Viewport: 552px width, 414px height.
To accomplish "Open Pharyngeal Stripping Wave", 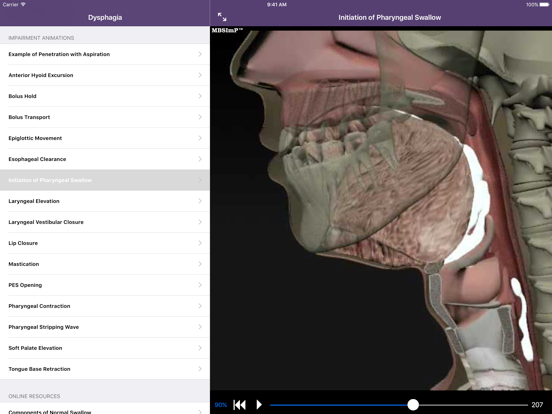I will pyautogui.click(x=105, y=327).
